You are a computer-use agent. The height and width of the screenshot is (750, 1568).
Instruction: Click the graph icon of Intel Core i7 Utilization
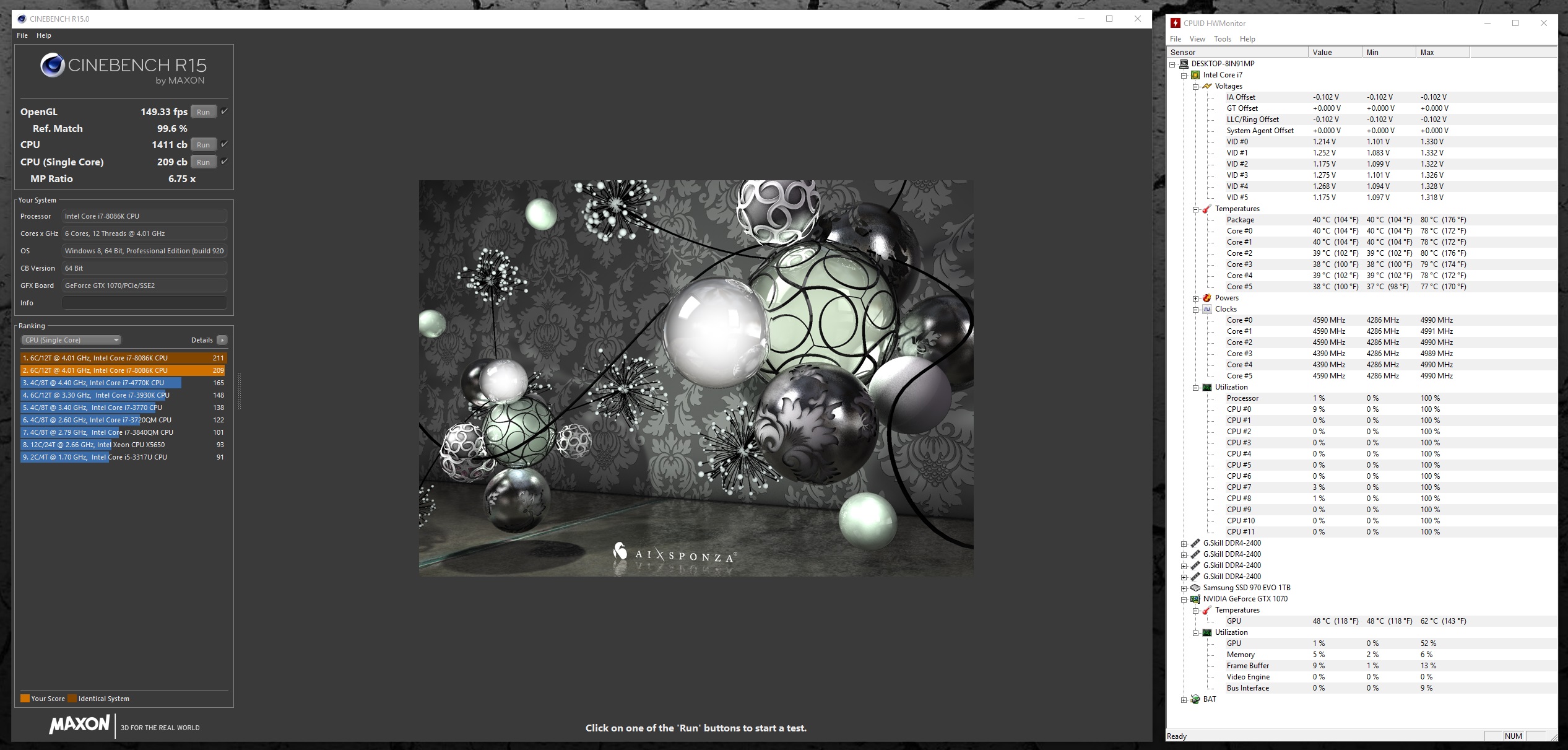[x=1207, y=387]
